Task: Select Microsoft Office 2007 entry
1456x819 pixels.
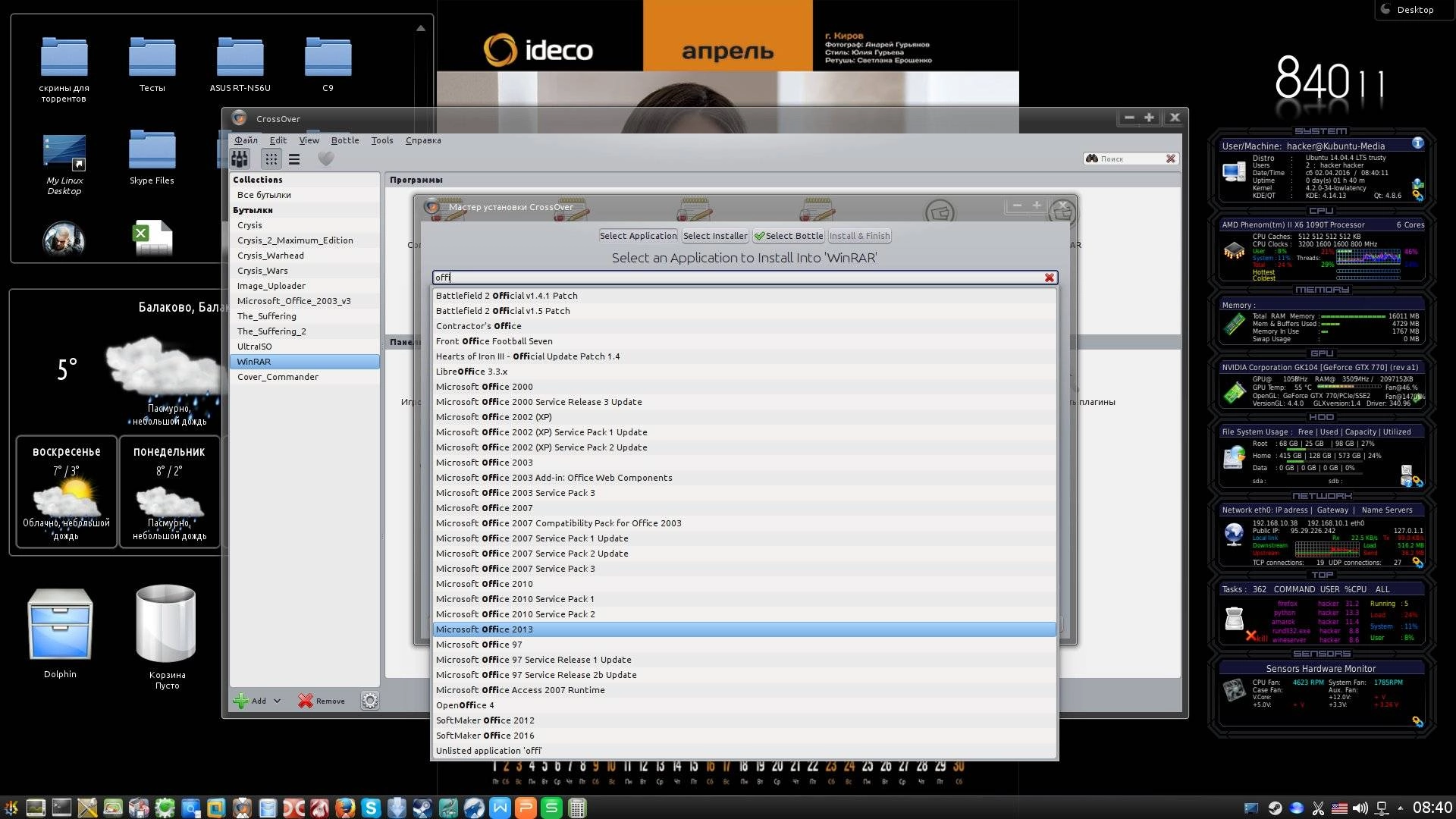Action: click(x=745, y=508)
